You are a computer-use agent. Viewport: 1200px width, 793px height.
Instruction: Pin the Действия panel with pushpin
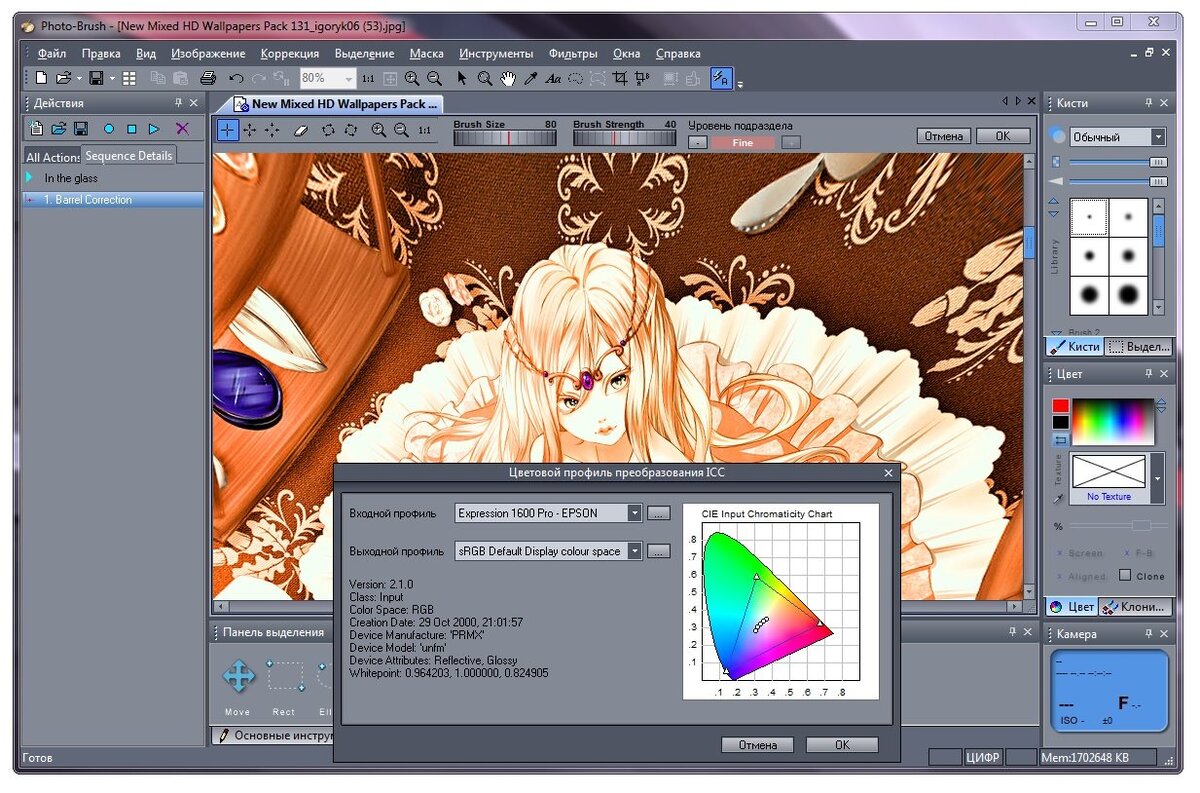pyautogui.click(x=176, y=103)
